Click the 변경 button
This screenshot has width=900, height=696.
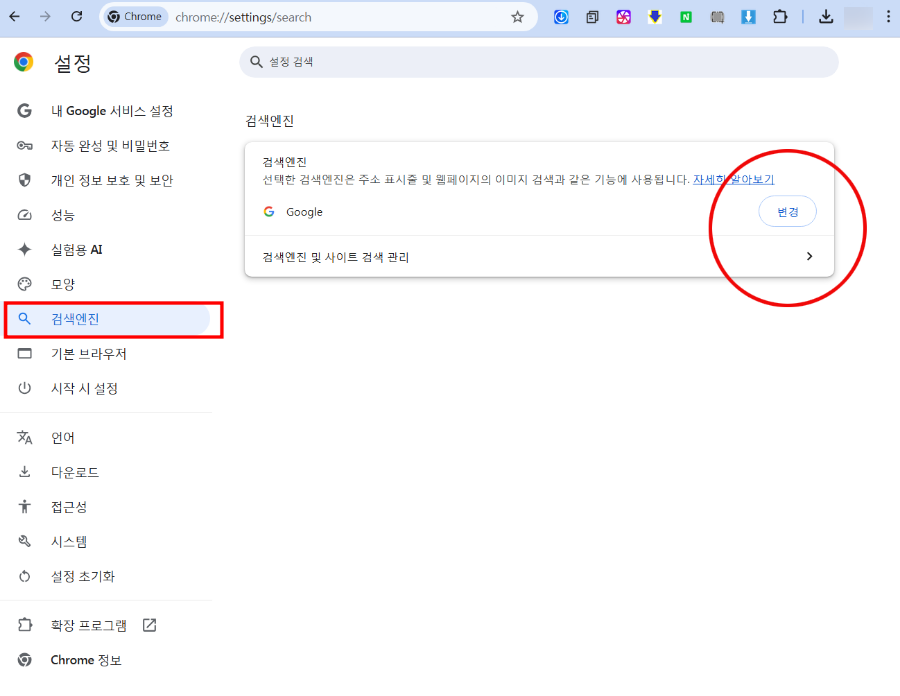pos(787,212)
